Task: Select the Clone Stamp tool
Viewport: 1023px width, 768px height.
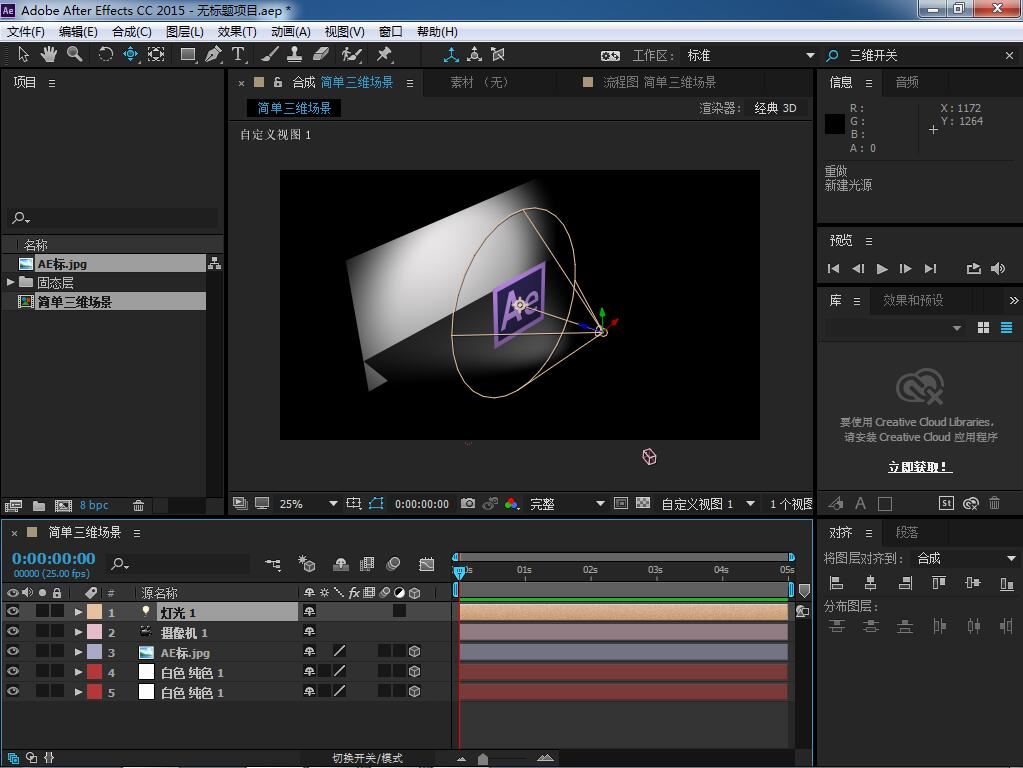Action: 295,55
